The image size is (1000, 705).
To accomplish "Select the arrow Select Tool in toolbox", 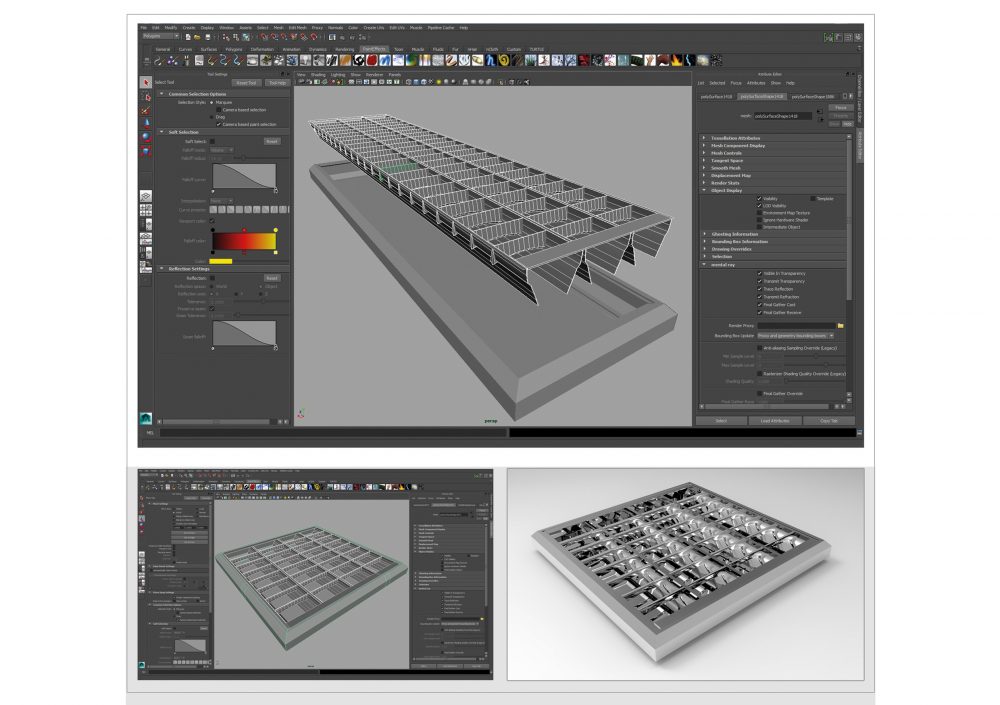I will coord(146,83).
